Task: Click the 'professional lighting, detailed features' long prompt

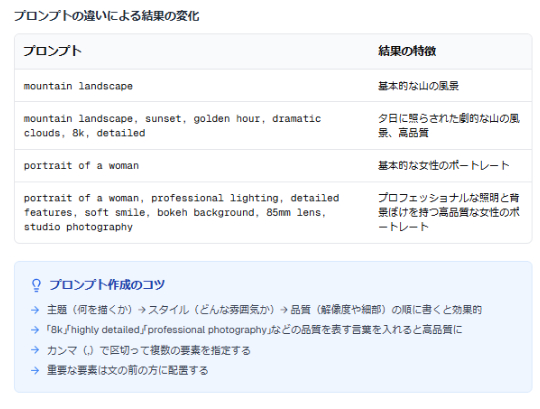Action: (x=181, y=212)
